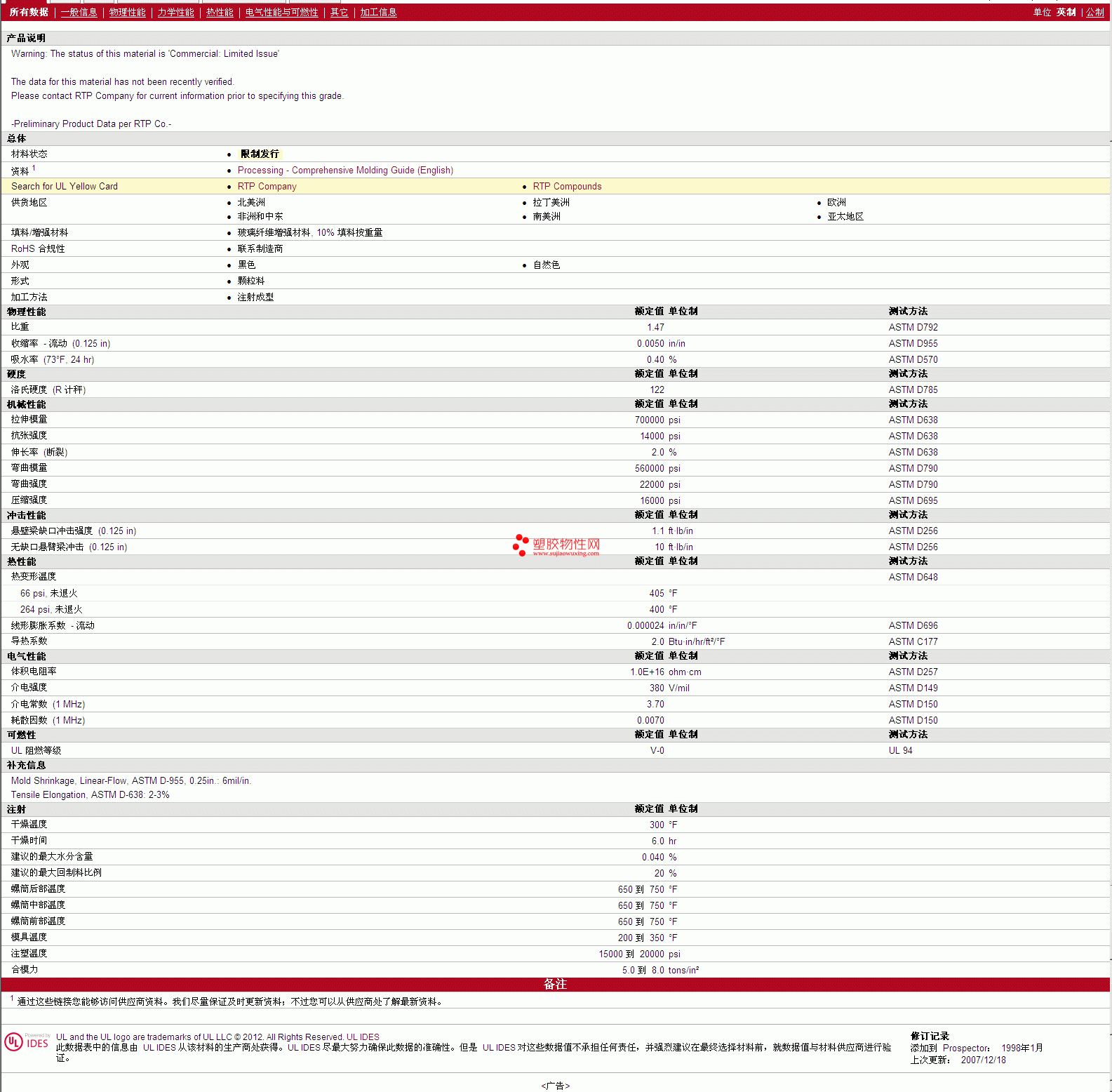Click the 15000 到 20000 psi injection value

point(639,954)
